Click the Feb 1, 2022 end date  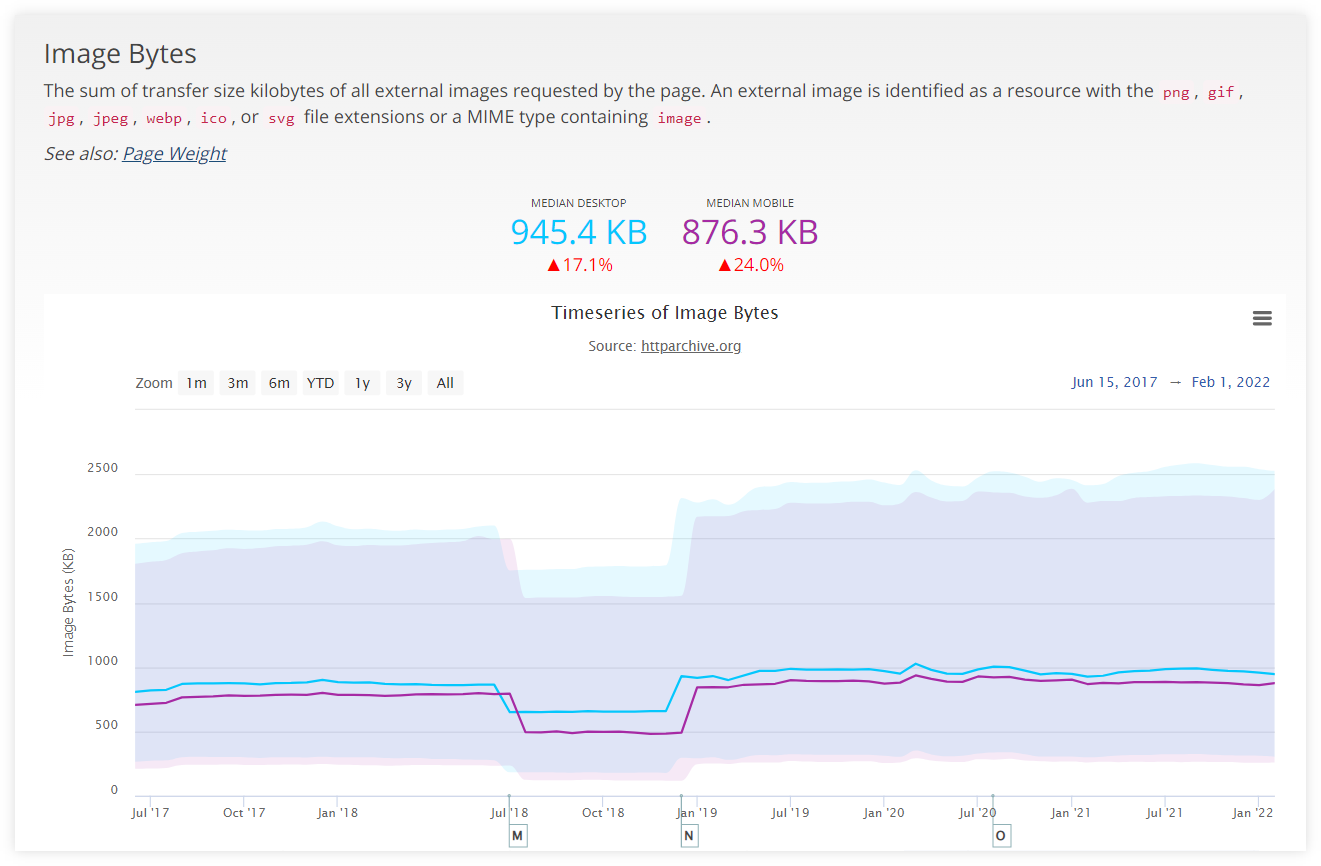click(1230, 382)
